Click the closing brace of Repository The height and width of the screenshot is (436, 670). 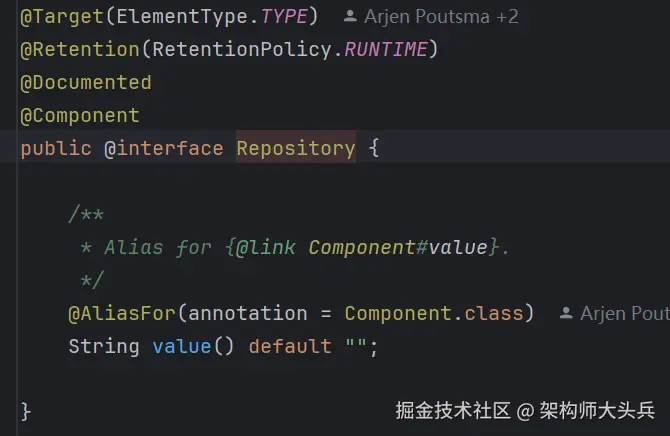pos(26,412)
